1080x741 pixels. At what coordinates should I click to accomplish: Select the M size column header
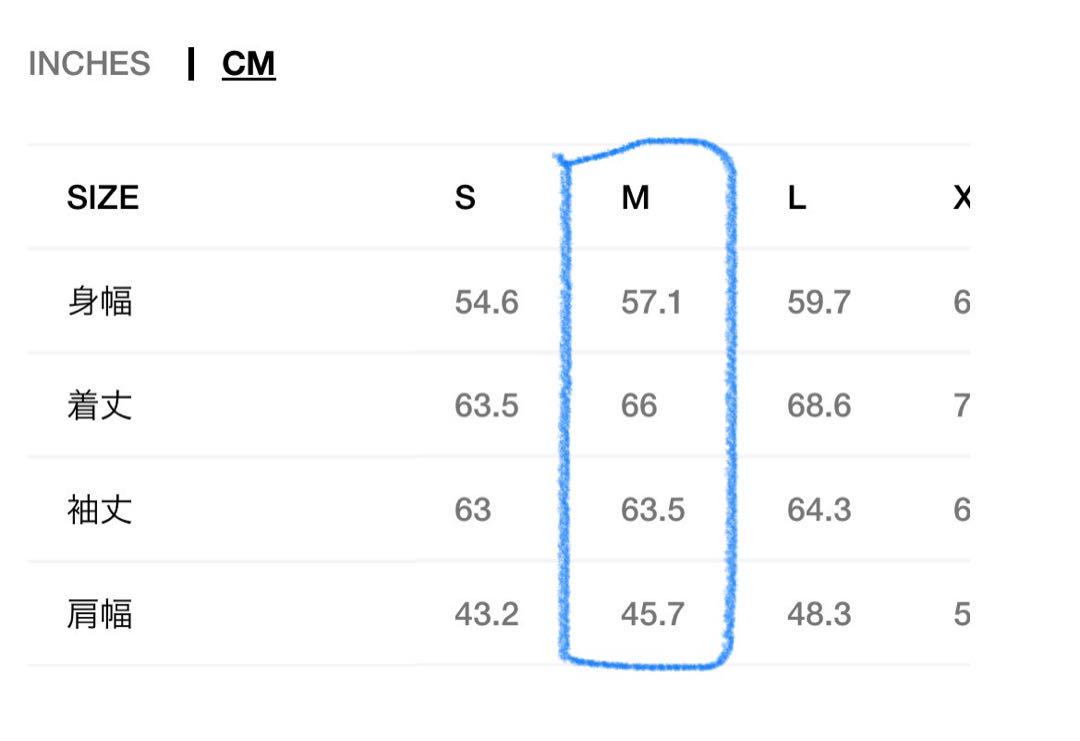tap(635, 198)
